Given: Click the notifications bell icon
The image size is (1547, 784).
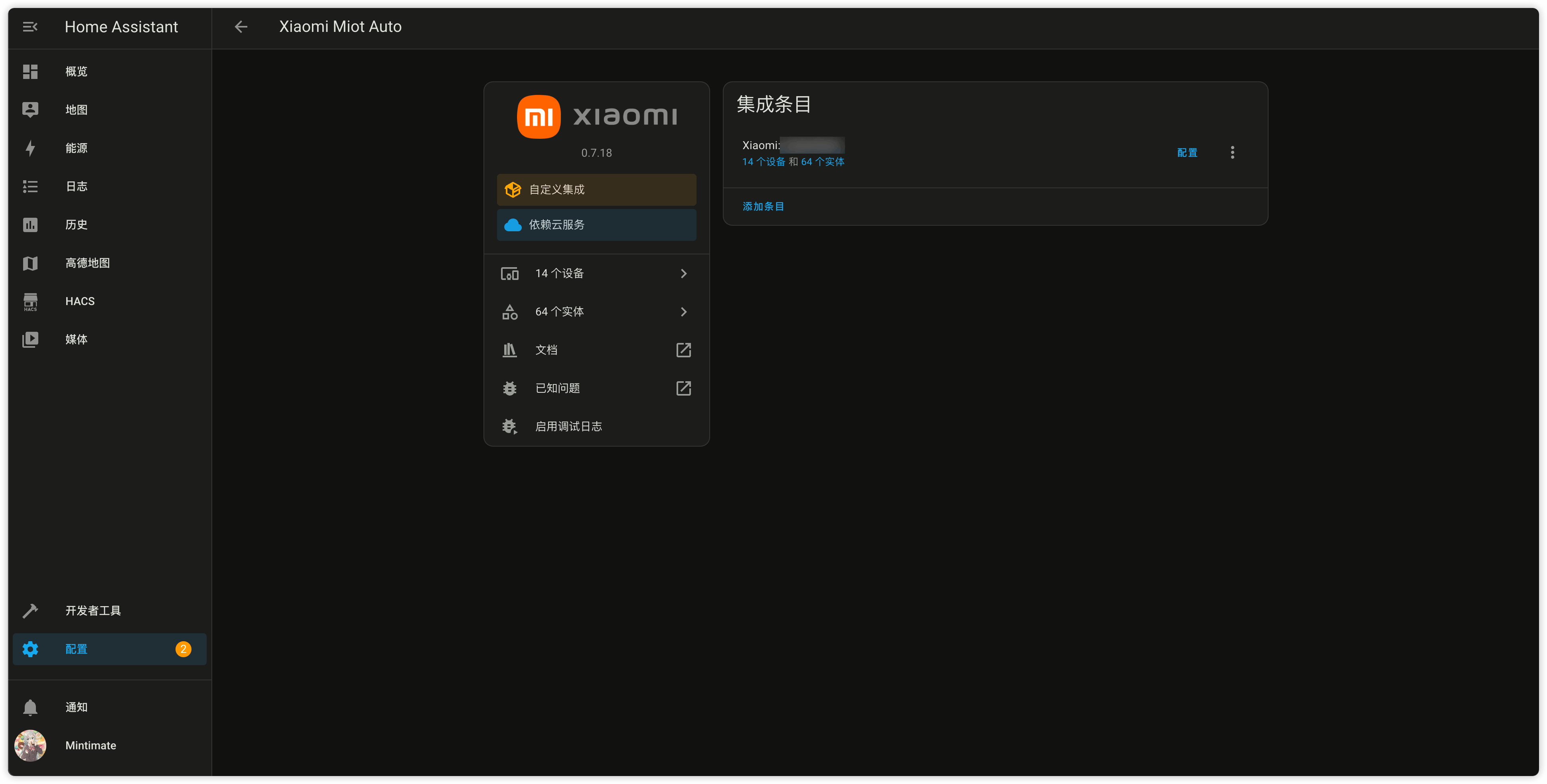Looking at the screenshot, I should click(30, 707).
